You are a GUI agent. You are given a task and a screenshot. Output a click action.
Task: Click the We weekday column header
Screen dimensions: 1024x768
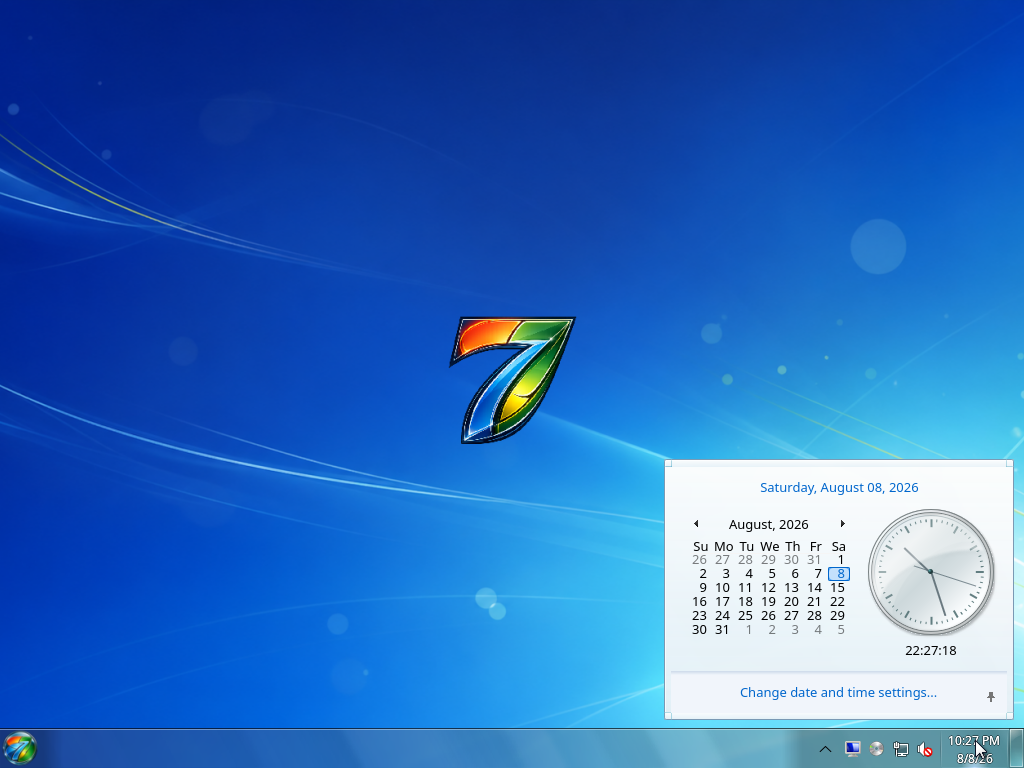(769, 547)
